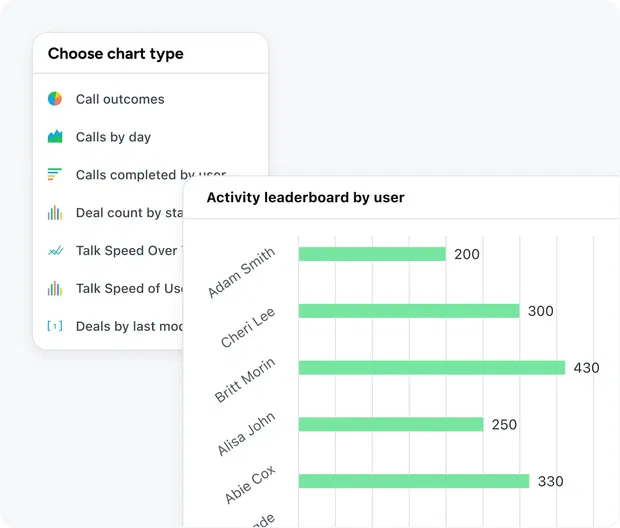The height and width of the screenshot is (528, 620).
Task: Click Britt Morin's green bar
Action: (x=432, y=368)
